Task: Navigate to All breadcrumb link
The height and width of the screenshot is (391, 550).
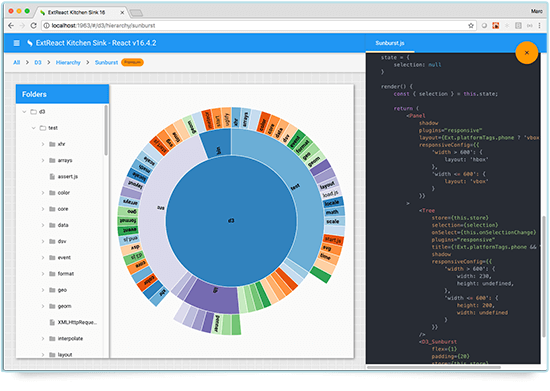Action: [x=16, y=62]
